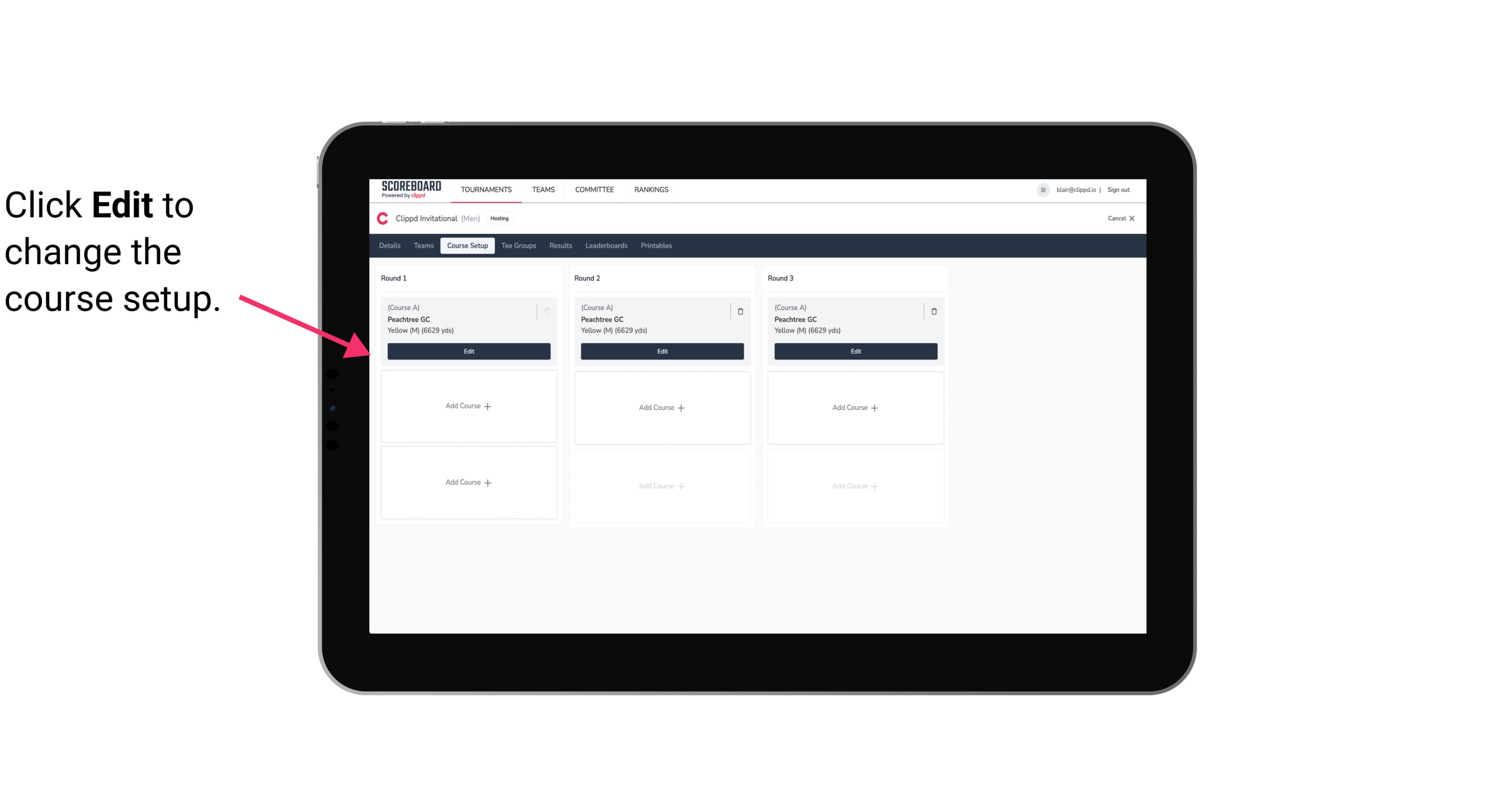The height and width of the screenshot is (812, 1510).
Task: Click the Course Setup tab
Action: point(467,245)
